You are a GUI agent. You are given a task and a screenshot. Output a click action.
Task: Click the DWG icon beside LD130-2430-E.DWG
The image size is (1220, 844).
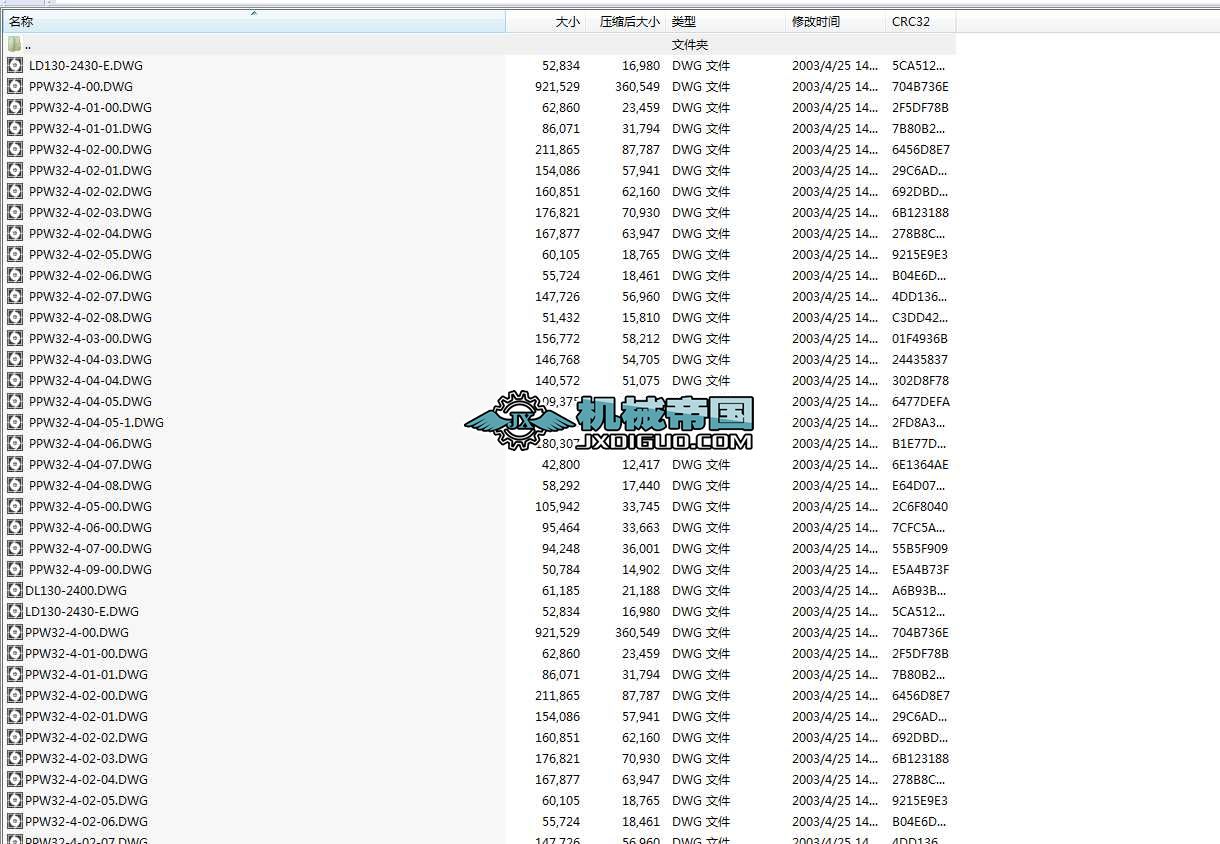pos(14,65)
